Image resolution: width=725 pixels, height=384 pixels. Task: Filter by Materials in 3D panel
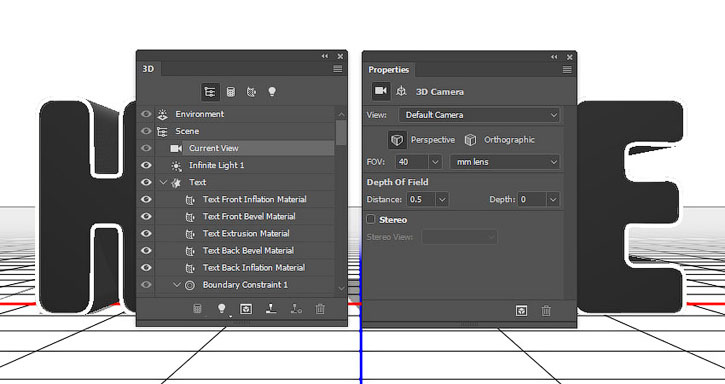(x=251, y=92)
